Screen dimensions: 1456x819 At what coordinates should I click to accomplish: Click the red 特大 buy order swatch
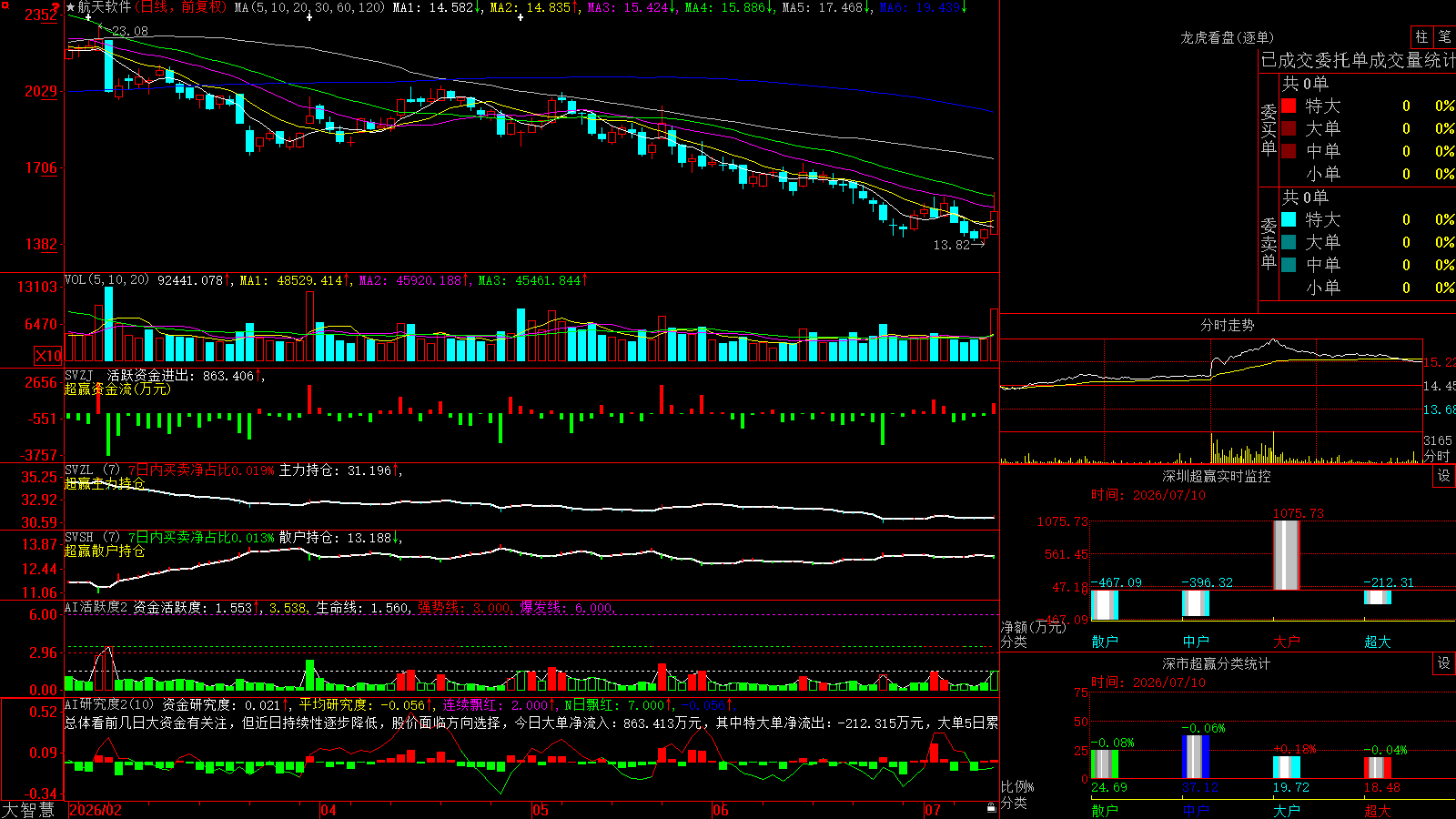coord(1289,106)
